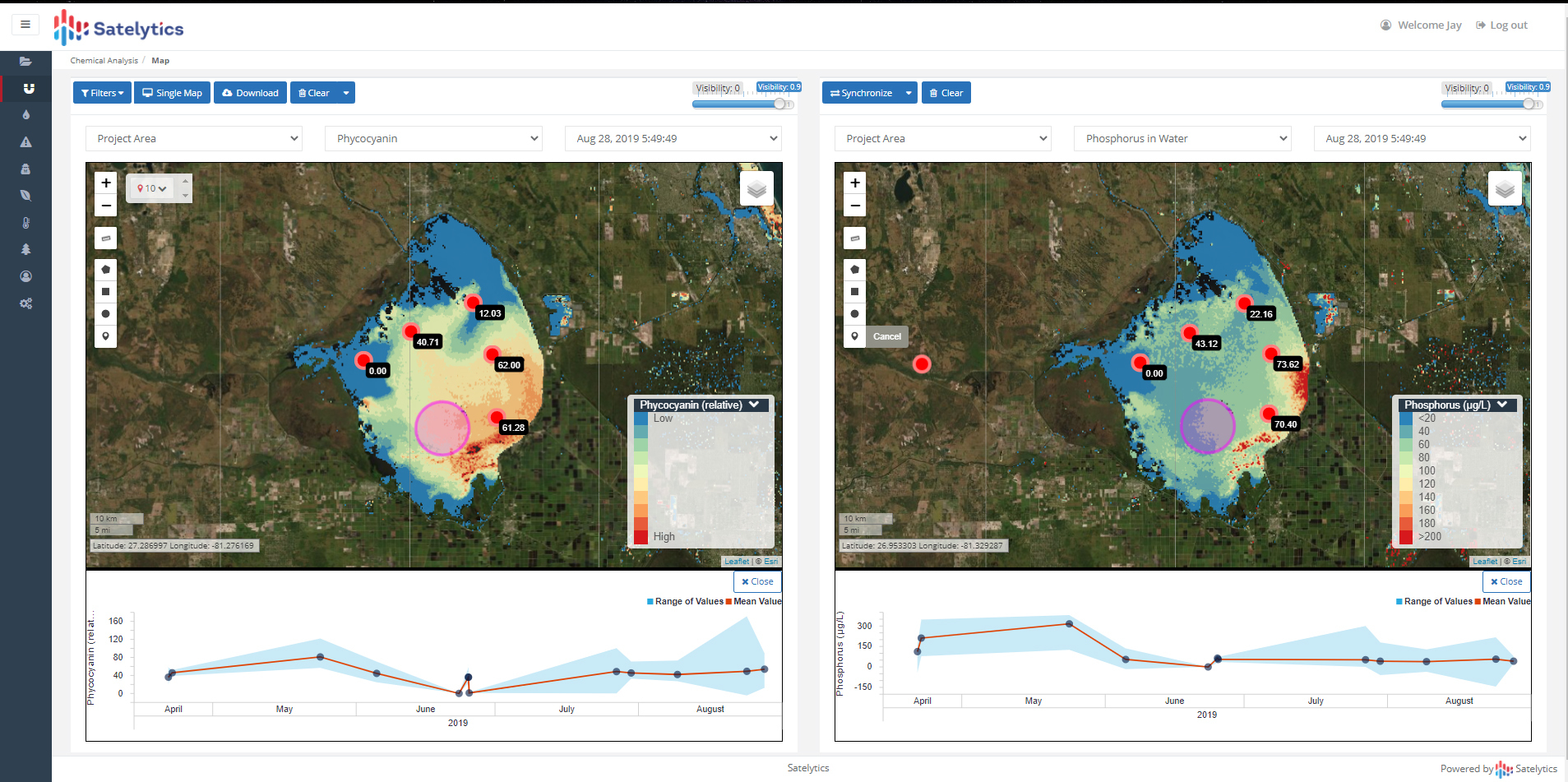
Task: Open left date dropdown Aug 28, 2019
Action: [x=673, y=138]
